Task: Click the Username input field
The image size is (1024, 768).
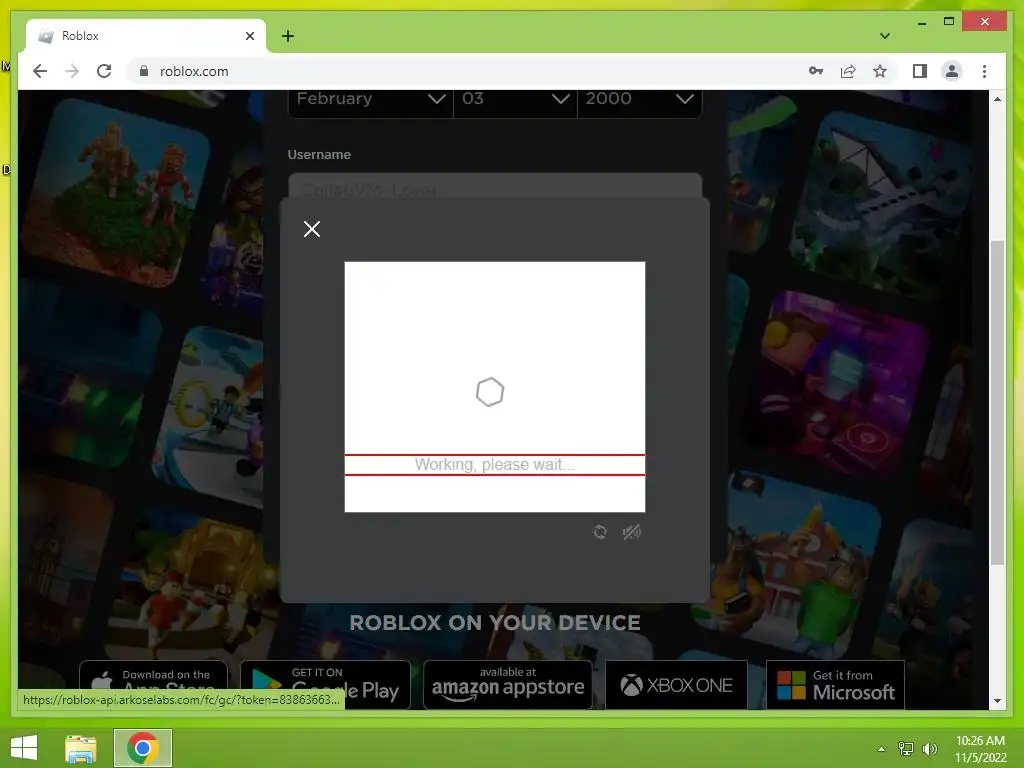Action: click(x=495, y=185)
